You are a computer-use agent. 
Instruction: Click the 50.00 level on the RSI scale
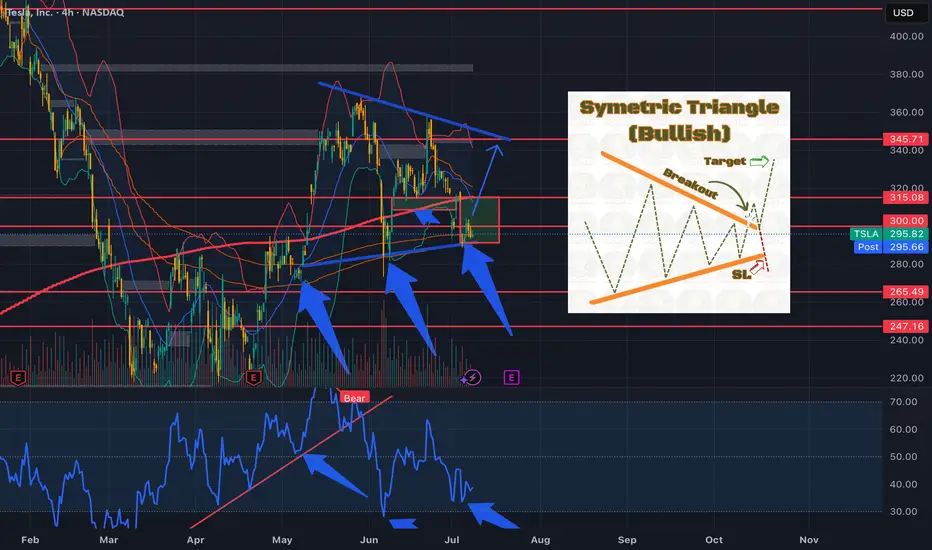pyautogui.click(x=903, y=457)
